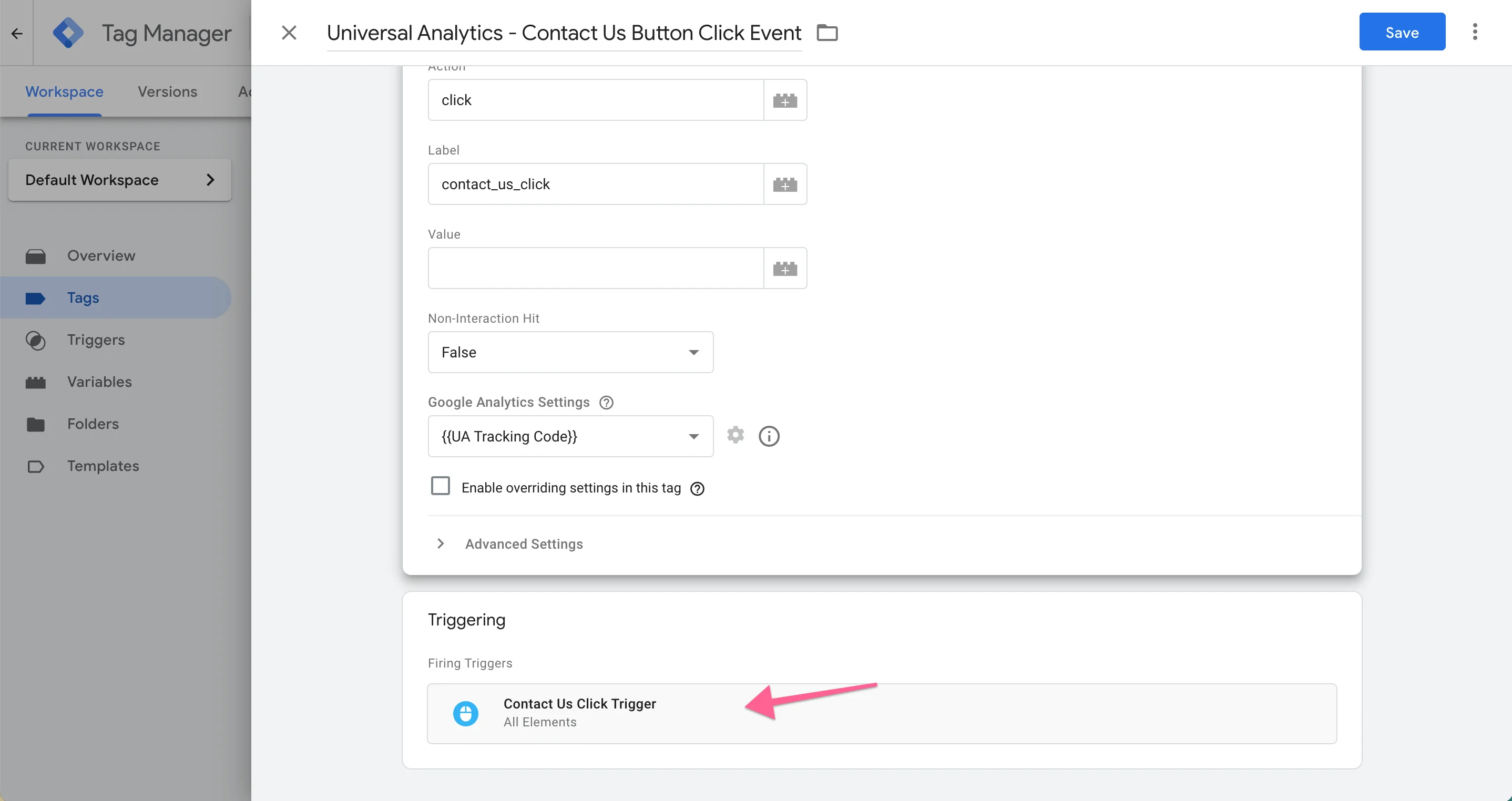
Task: Open folder icon next to the tag name
Action: point(827,32)
